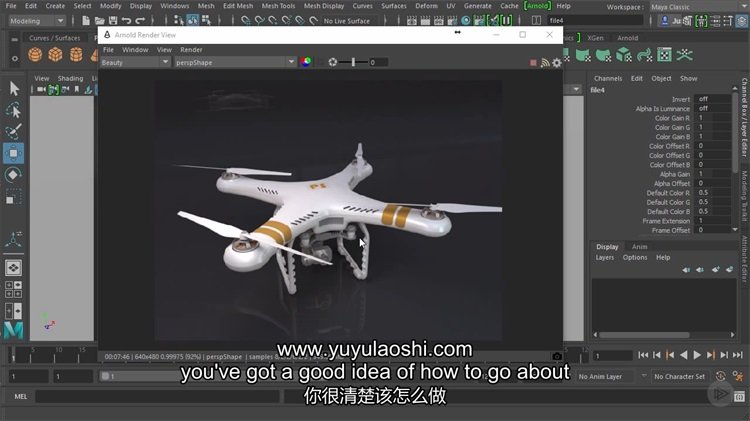Click the Undo arrow icon
750x421 pixels.
click(126, 21)
